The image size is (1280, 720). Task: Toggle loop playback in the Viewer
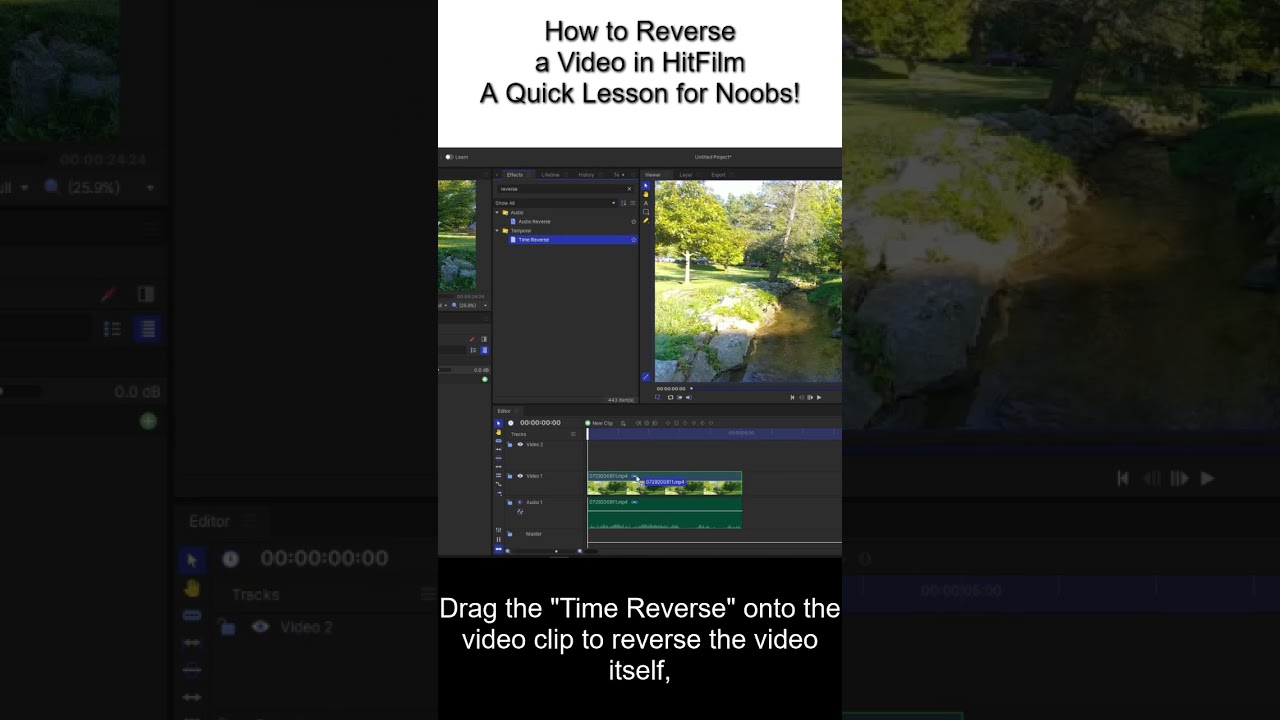(x=670, y=397)
